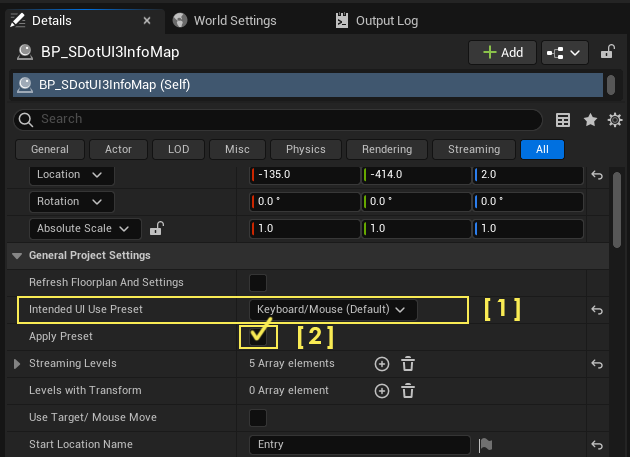Show only favorites with the star icon
The width and height of the screenshot is (630, 457).
[590, 120]
